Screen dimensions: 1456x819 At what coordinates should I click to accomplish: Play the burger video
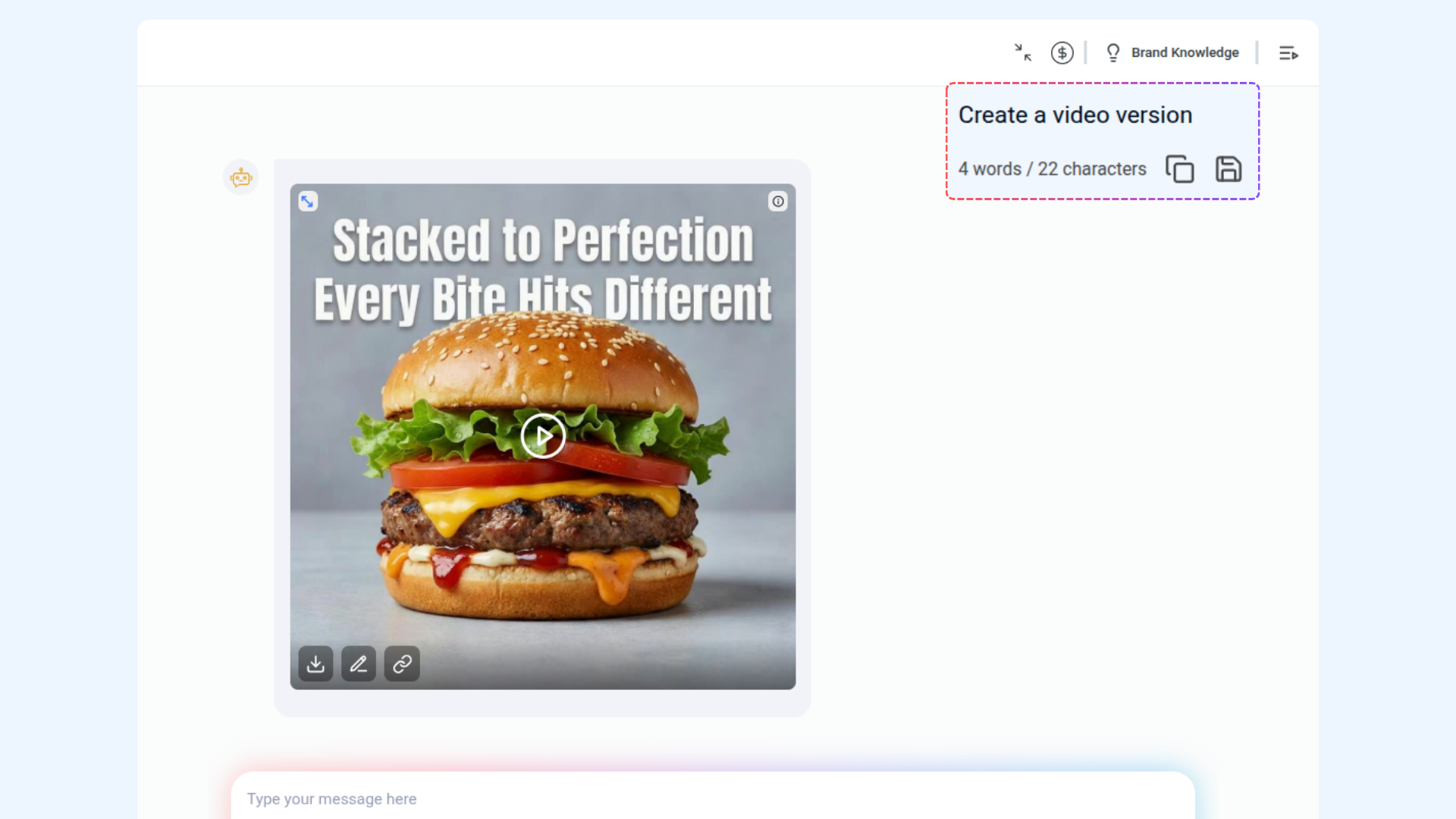[x=543, y=436]
